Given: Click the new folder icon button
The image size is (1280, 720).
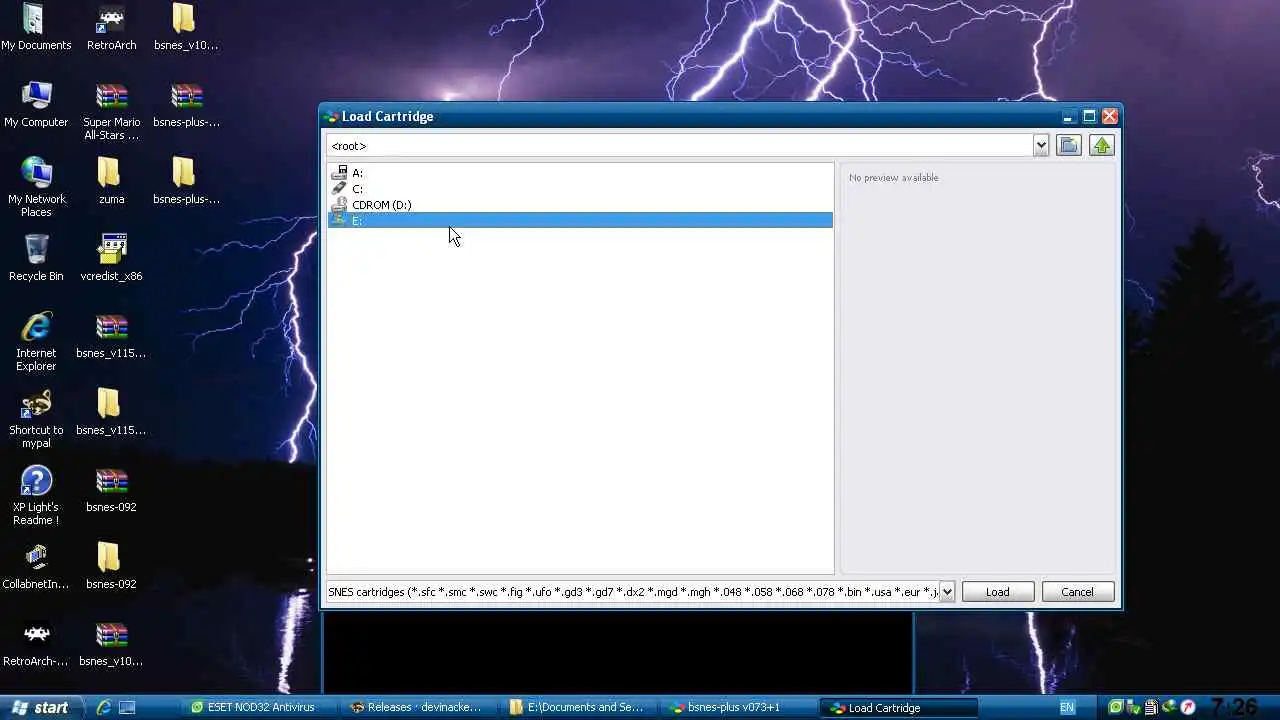Looking at the screenshot, I should click(1069, 145).
